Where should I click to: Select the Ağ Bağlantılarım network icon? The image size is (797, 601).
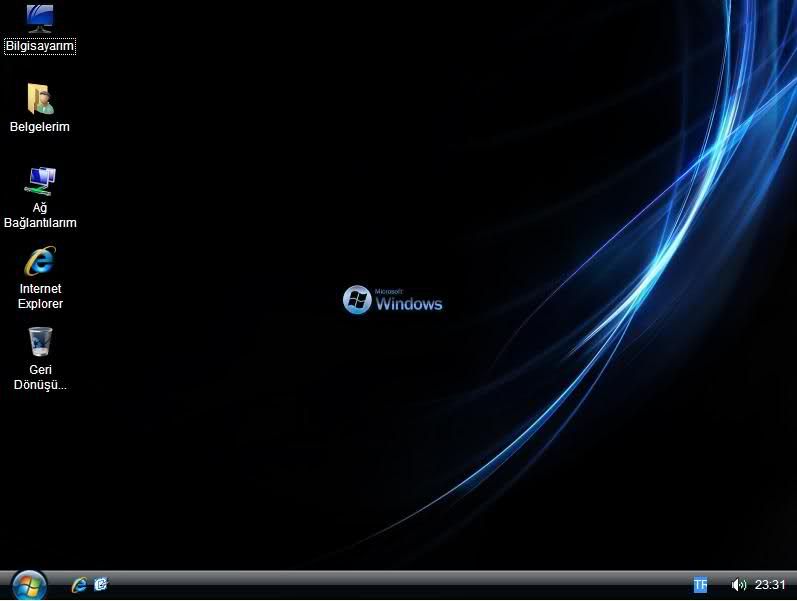coord(40,180)
